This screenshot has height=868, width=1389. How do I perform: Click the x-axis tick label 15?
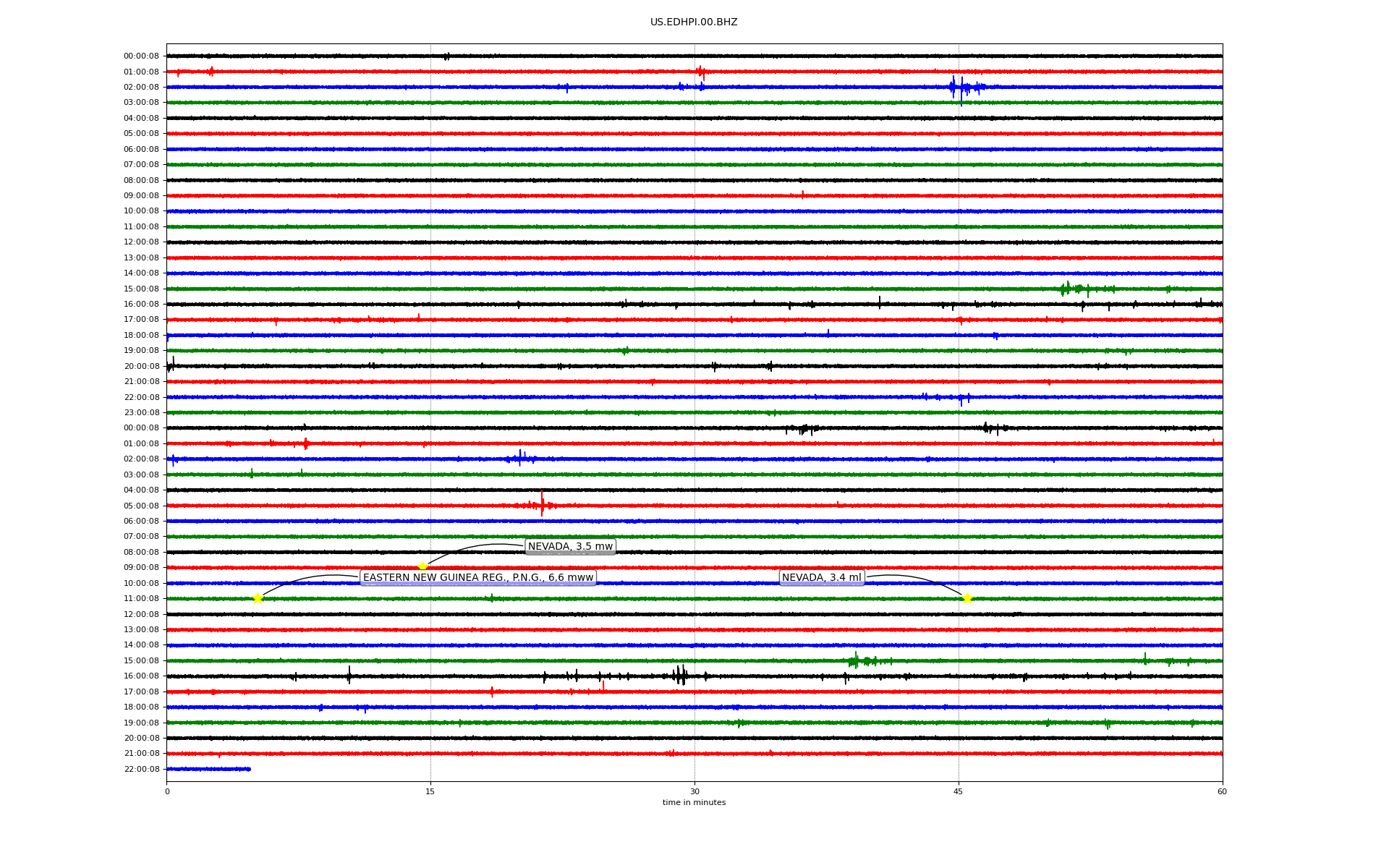pos(430,791)
